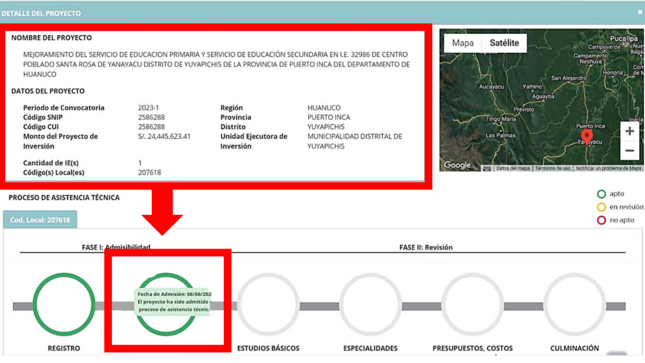Image resolution: width=645 pixels, height=363 pixels.
Task: Click the PROCESO DE ASISTENCIA TÉCNICA heading
Action: point(64,198)
